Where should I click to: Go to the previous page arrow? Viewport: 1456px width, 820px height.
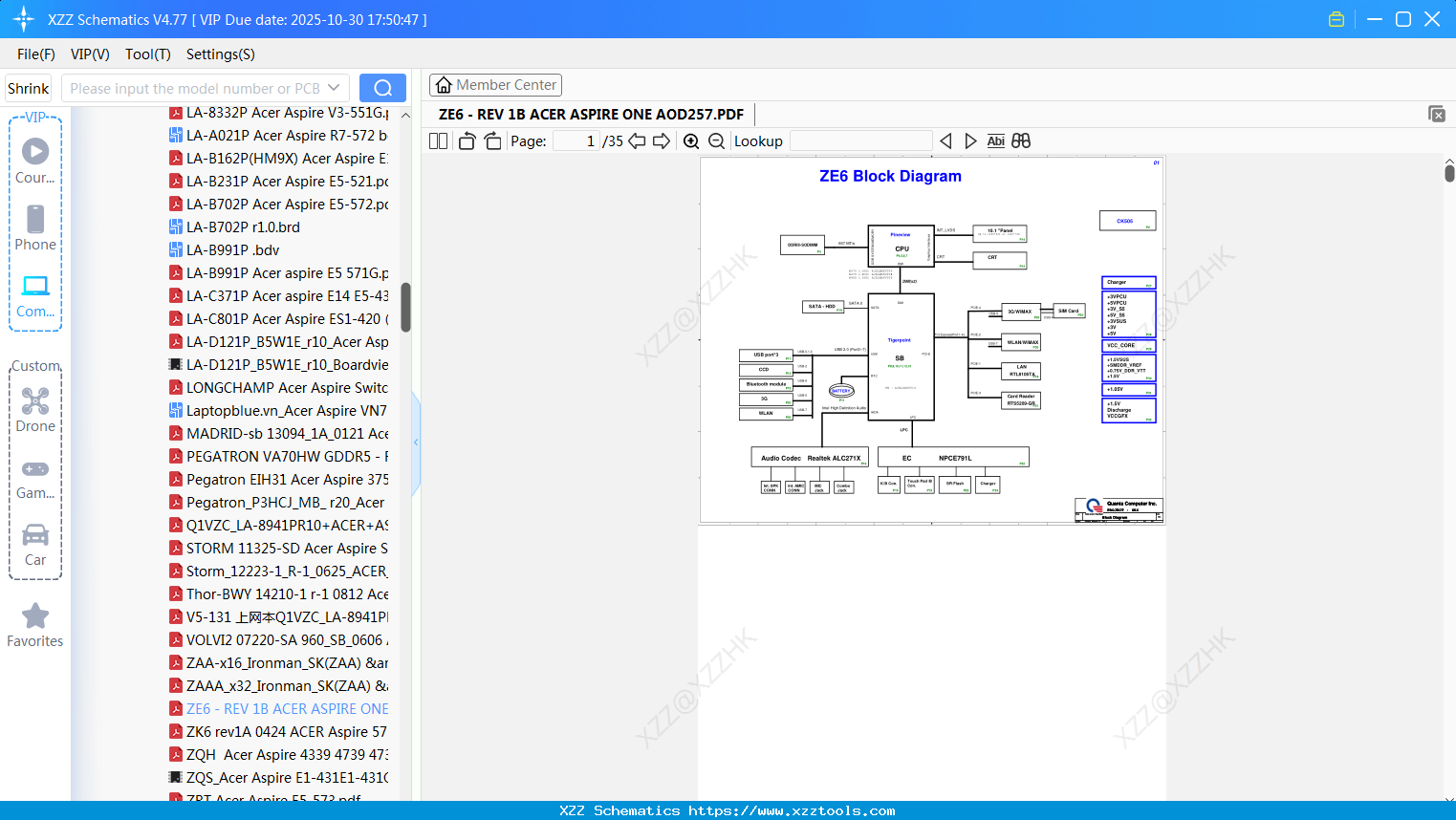pyautogui.click(x=637, y=140)
